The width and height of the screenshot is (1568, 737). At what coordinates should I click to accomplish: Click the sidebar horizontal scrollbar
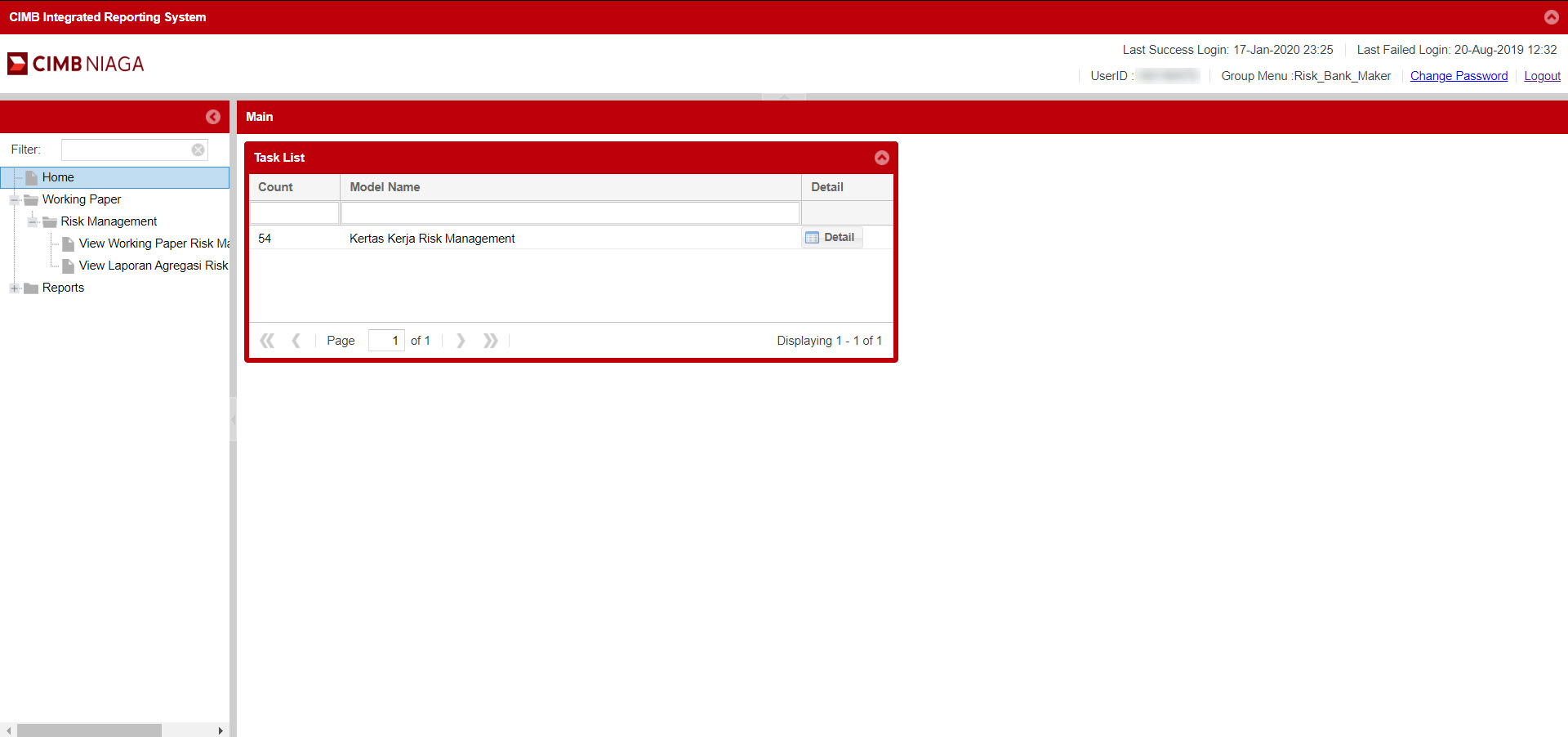(x=90, y=730)
